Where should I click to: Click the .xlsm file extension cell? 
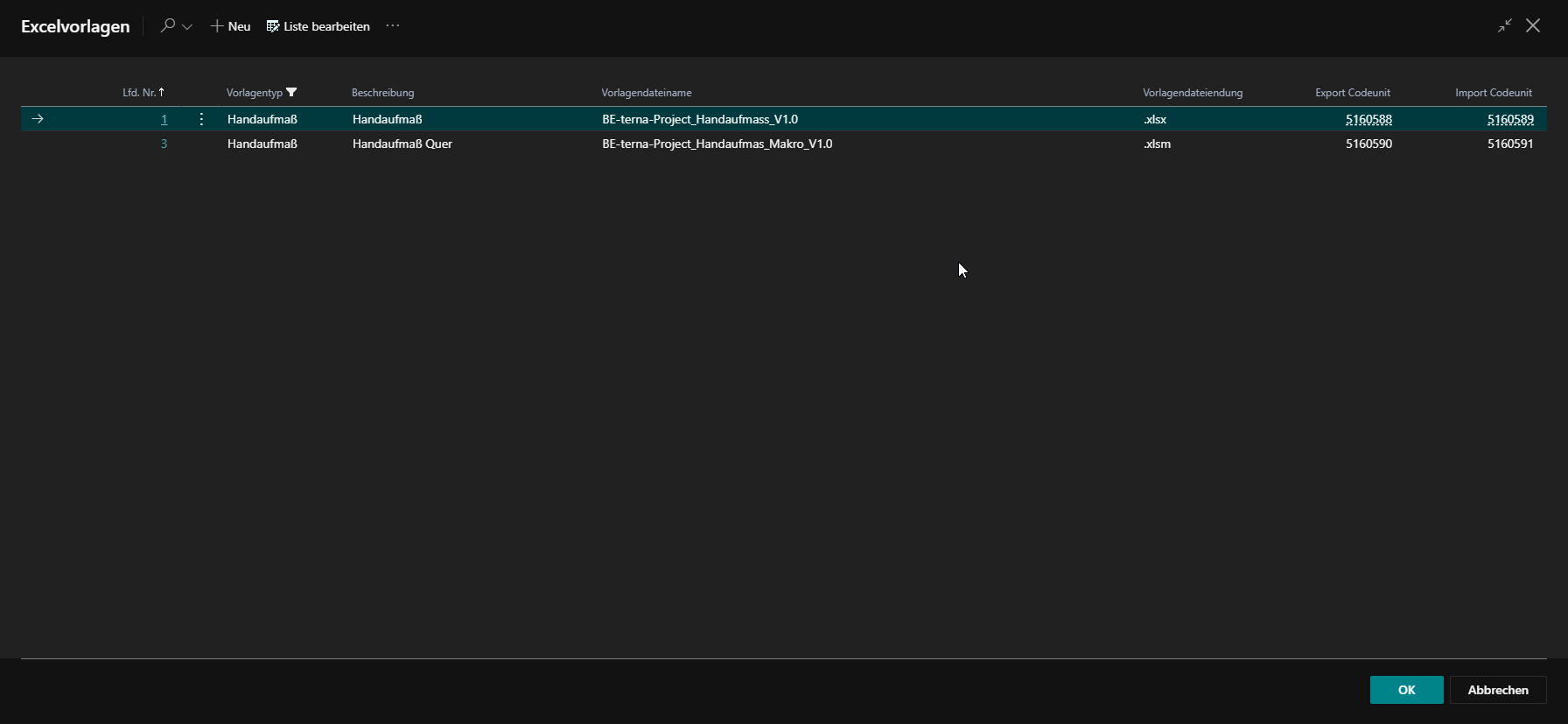(x=1157, y=144)
